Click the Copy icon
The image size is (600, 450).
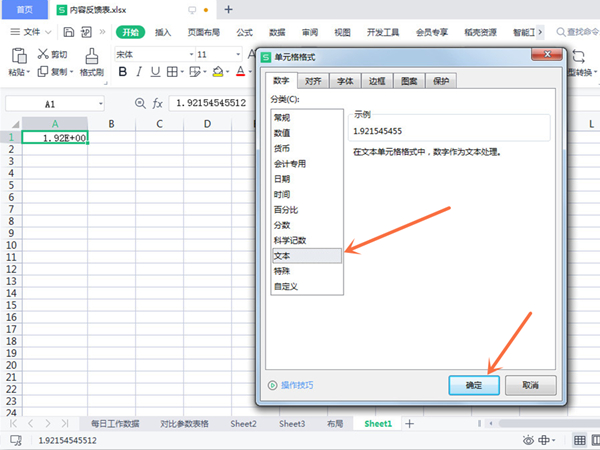click(42, 72)
